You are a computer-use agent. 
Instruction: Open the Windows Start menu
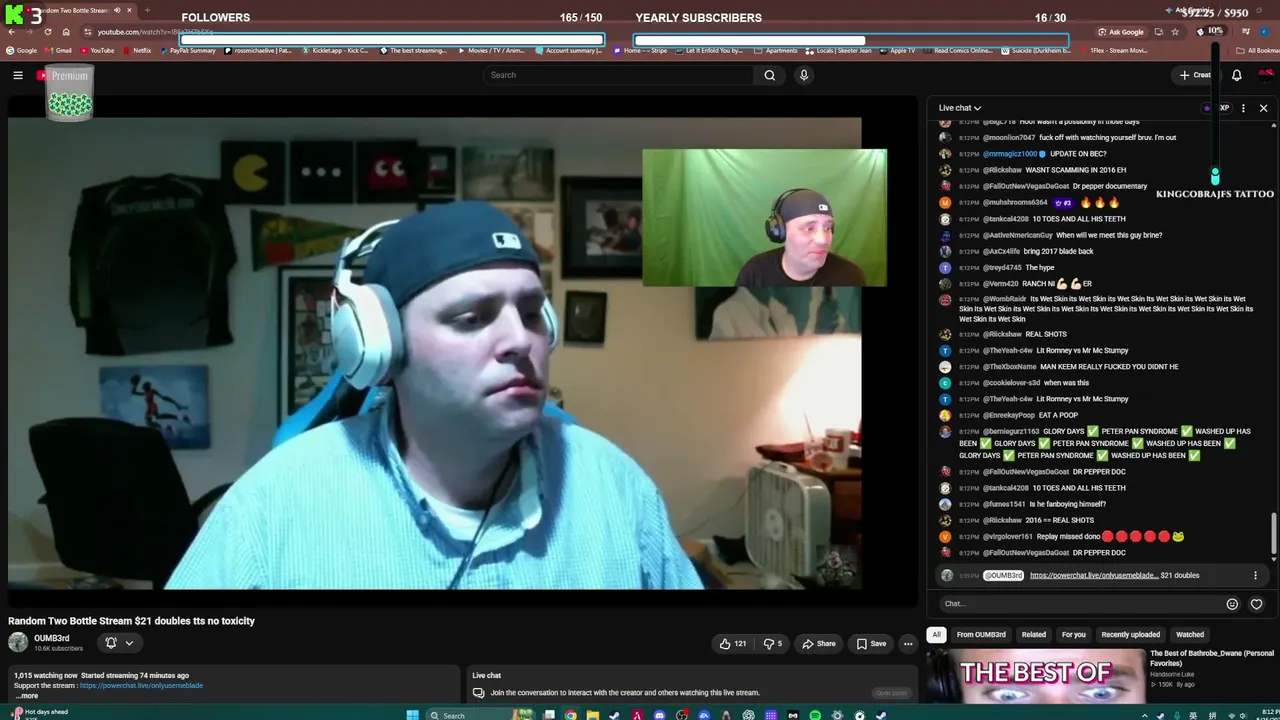[412, 715]
